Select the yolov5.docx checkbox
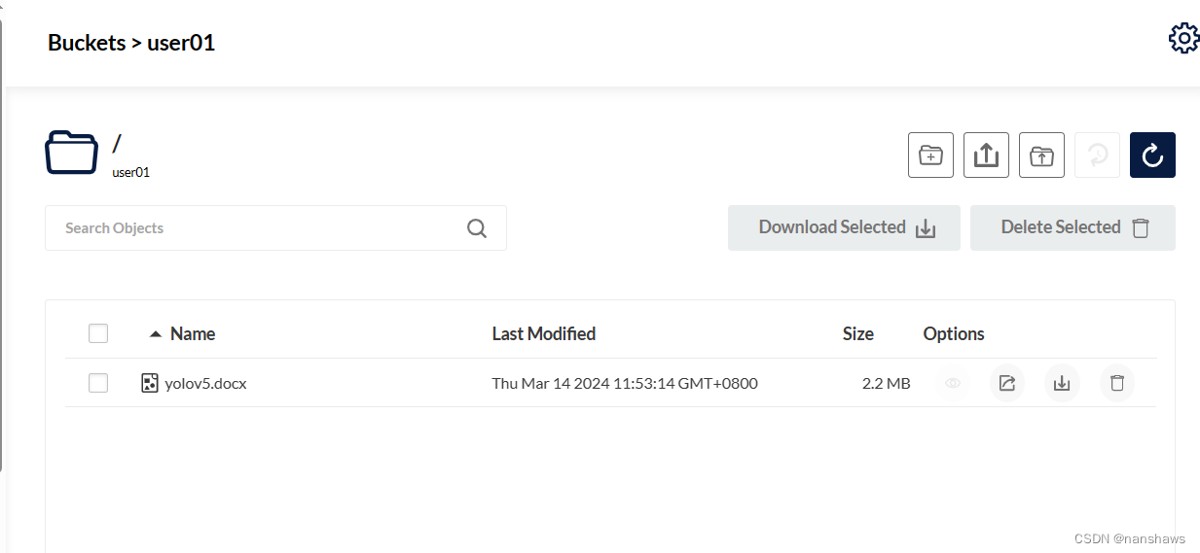 [98, 383]
